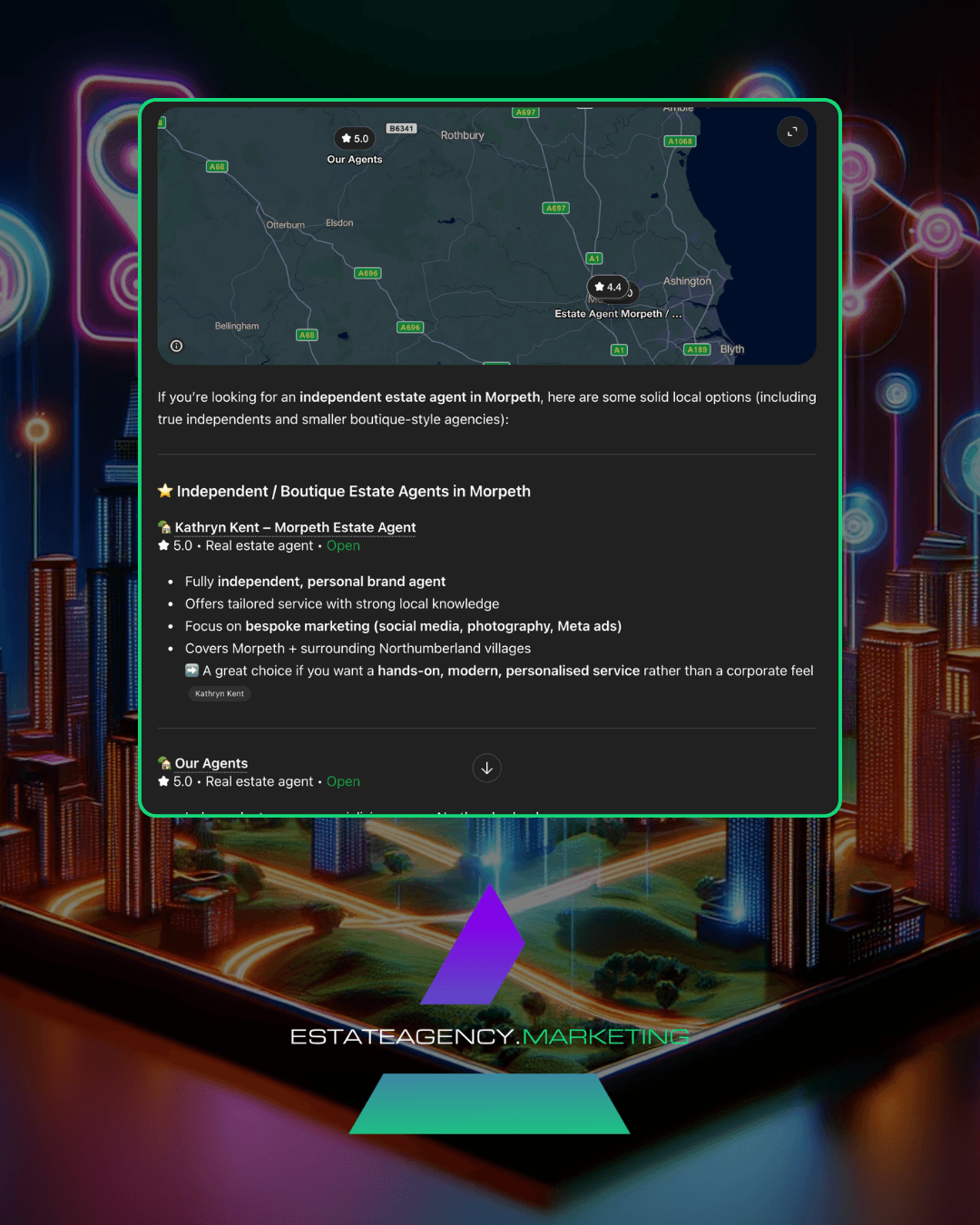Click Otterburn on the map

point(286,225)
